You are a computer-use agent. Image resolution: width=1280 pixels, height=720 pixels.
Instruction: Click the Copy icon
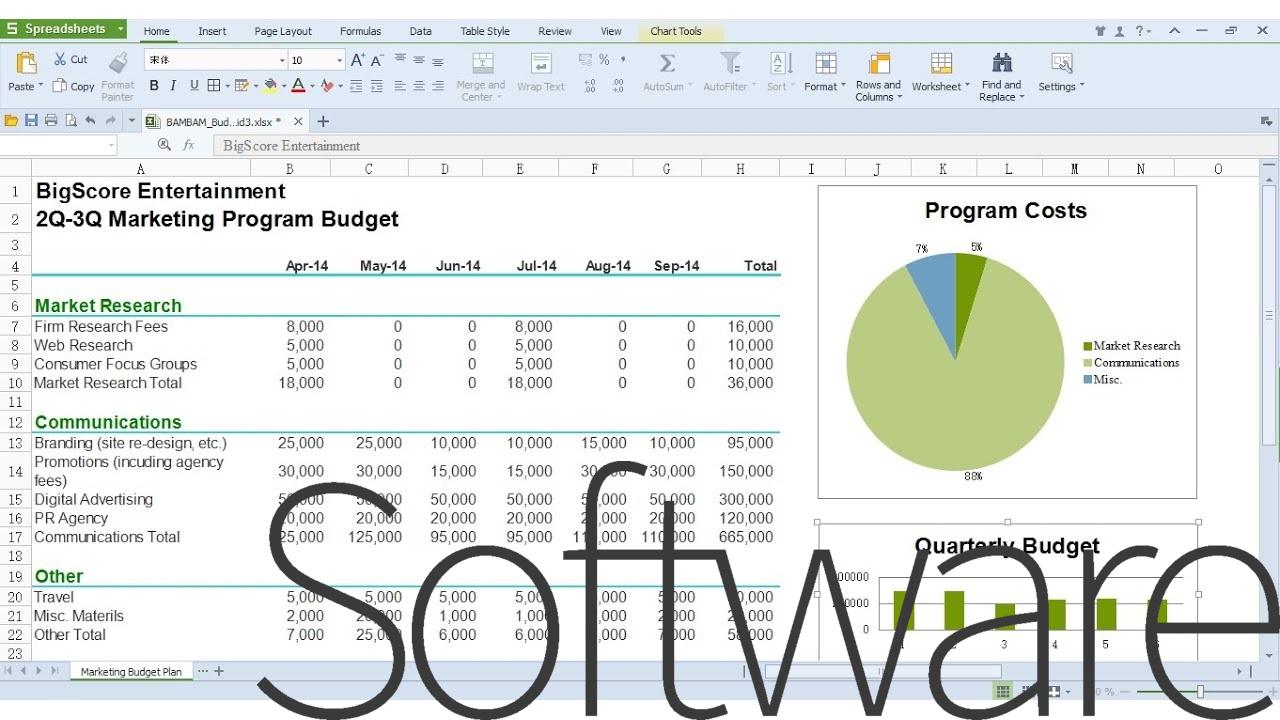[59, 86]
